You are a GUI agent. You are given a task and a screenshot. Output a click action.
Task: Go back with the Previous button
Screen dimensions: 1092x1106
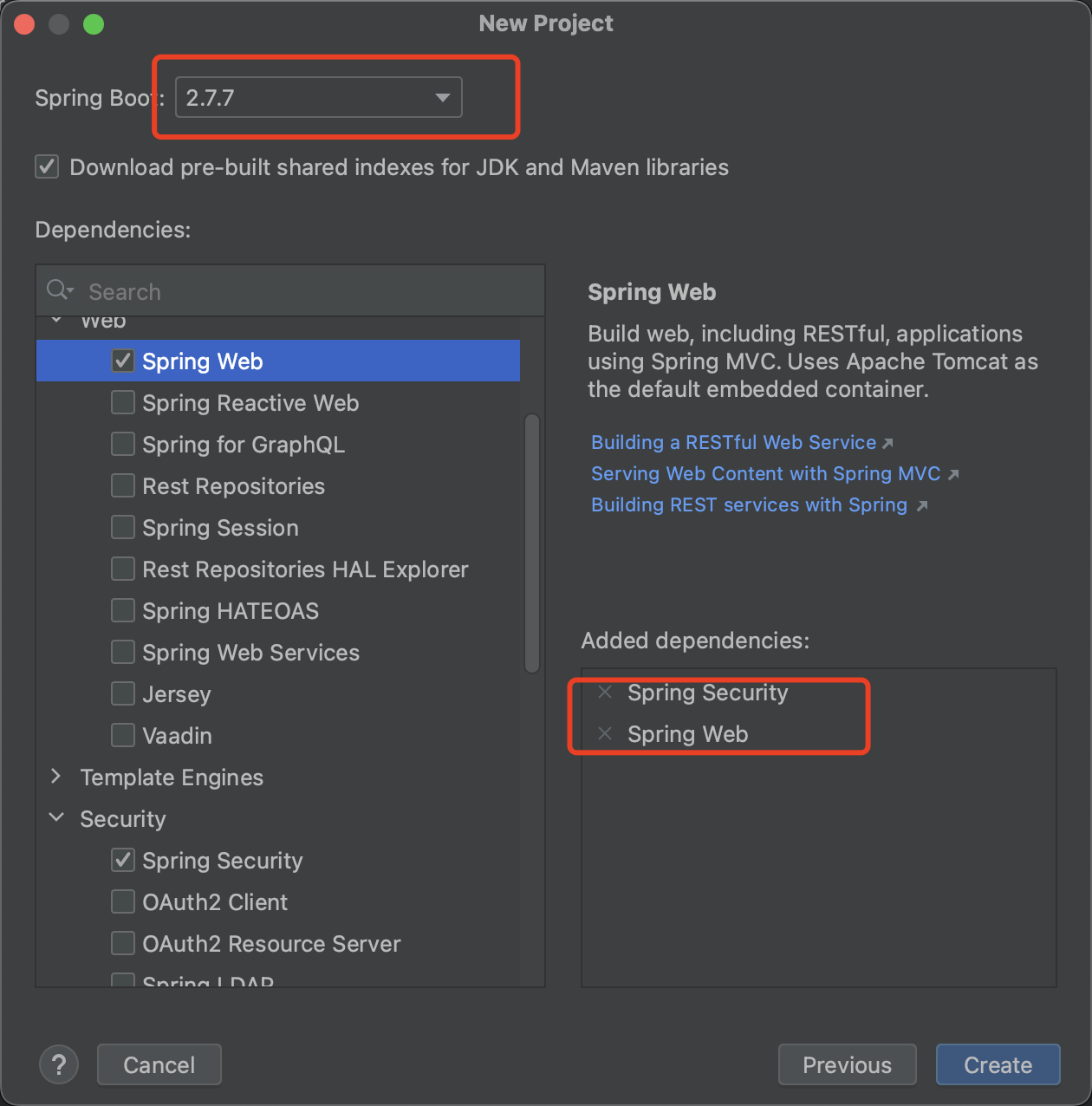click(x=847, y=1064)
